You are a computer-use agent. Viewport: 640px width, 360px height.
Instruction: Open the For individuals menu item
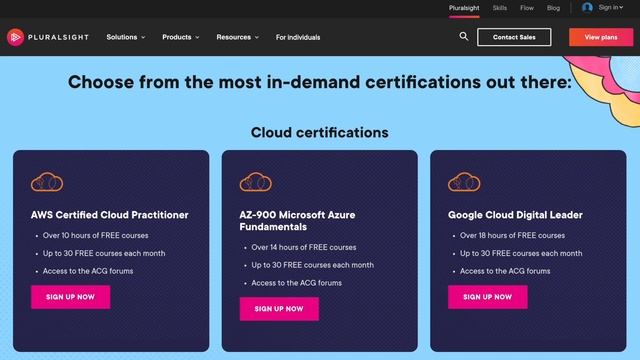pos(298,37)
